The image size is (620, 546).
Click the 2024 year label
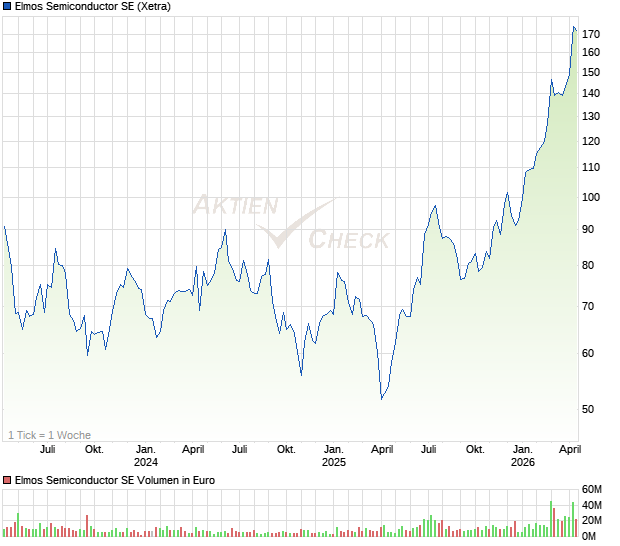[x=146, y=462]
